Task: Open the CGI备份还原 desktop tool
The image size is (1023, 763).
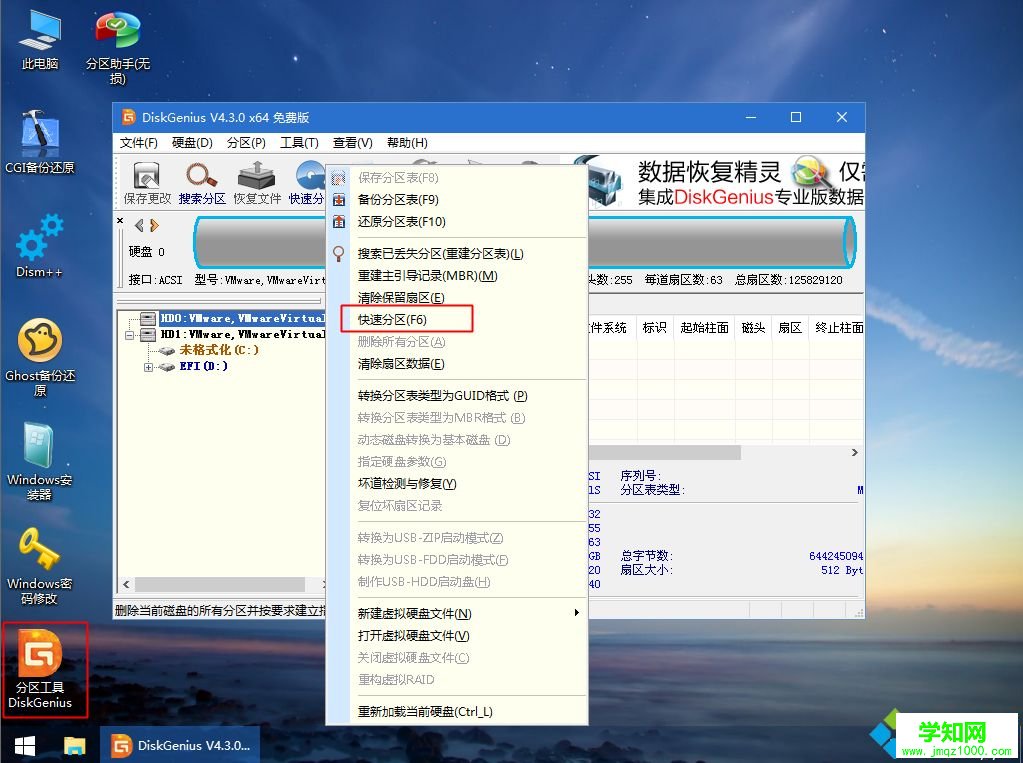Action: pos(38,140)
